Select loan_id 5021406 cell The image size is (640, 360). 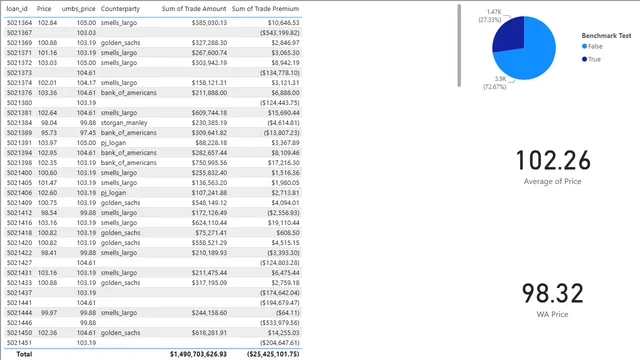click(19, 193)
